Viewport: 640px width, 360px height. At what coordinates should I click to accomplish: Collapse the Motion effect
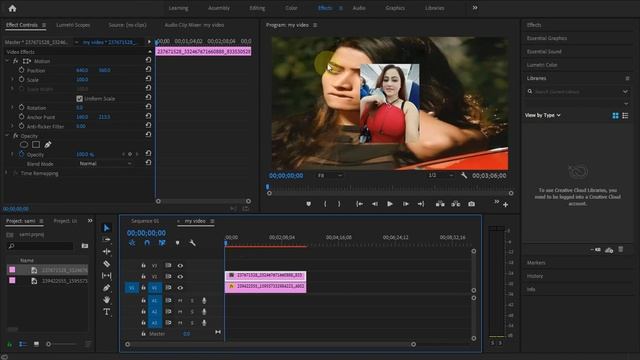[x=7, y=61]
